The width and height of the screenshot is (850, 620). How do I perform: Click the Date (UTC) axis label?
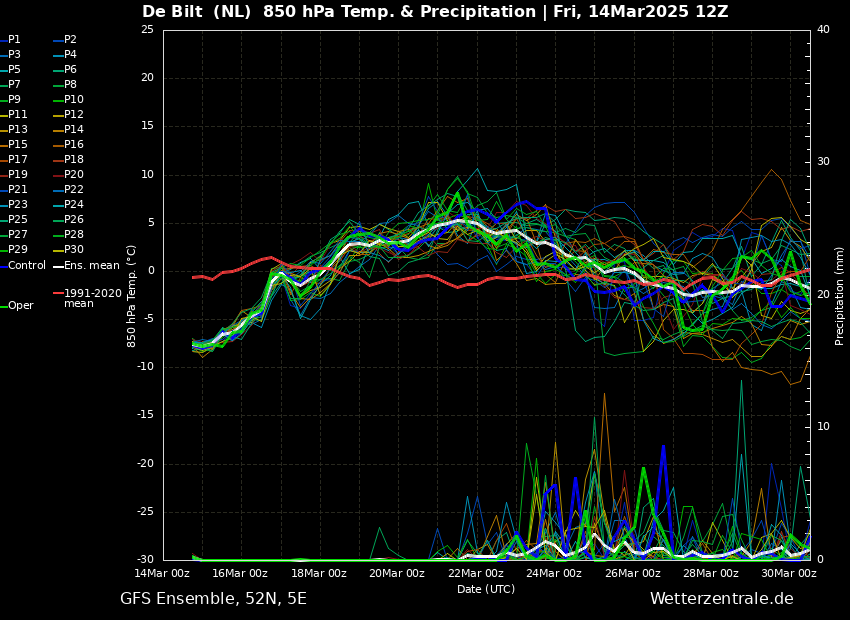coord(486,589)
